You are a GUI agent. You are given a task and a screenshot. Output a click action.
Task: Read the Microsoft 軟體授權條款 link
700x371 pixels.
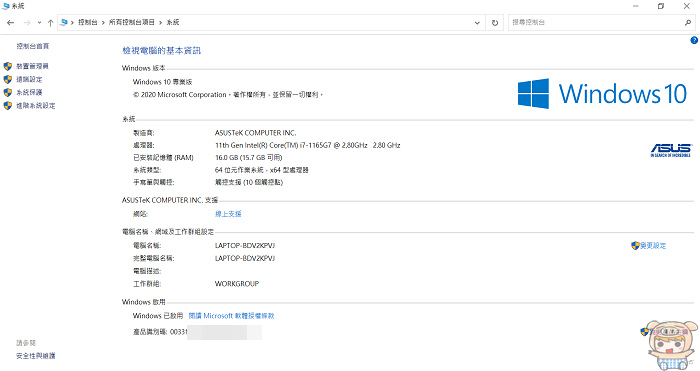pos(231,316)
